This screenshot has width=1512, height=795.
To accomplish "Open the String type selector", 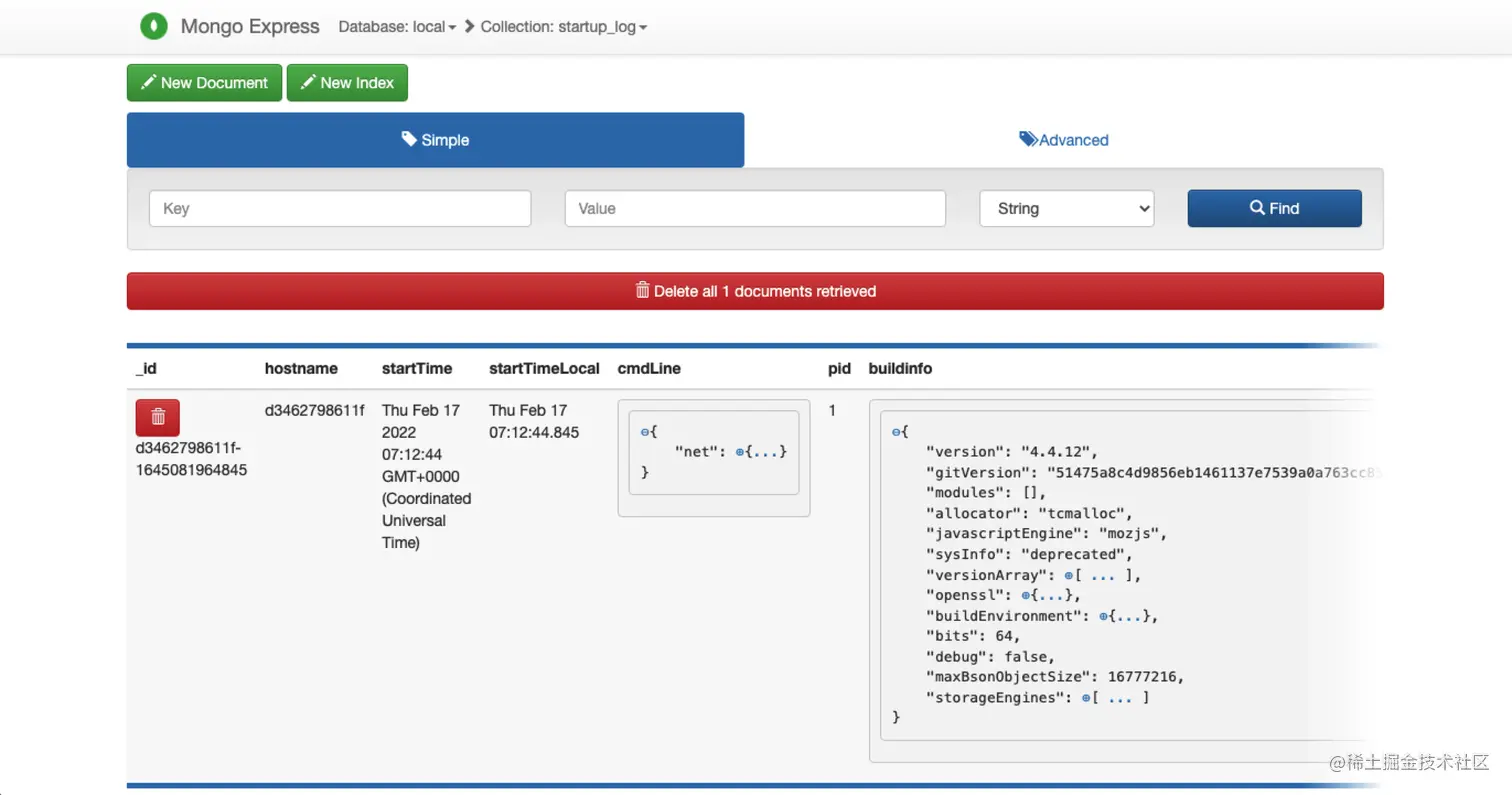I will [1067, 208].
